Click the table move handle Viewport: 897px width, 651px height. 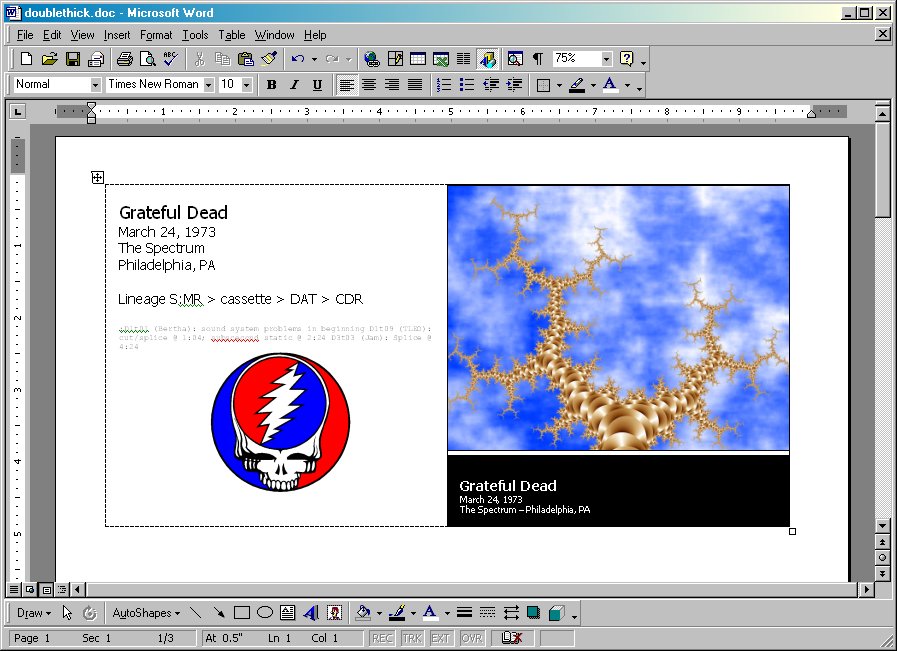[x=97, y=177]
